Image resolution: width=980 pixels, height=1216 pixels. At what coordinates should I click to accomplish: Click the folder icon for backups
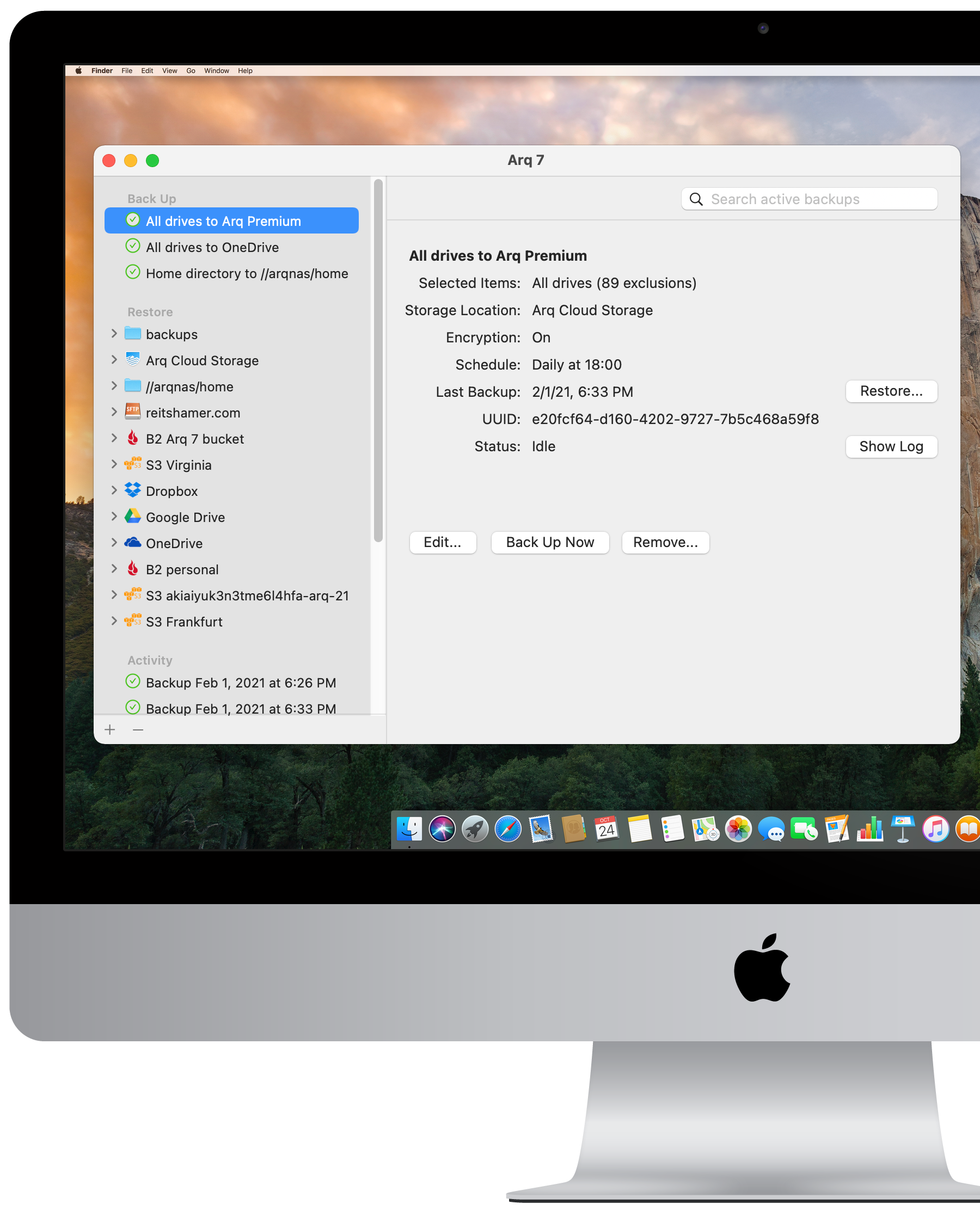[x=133, y=333]
